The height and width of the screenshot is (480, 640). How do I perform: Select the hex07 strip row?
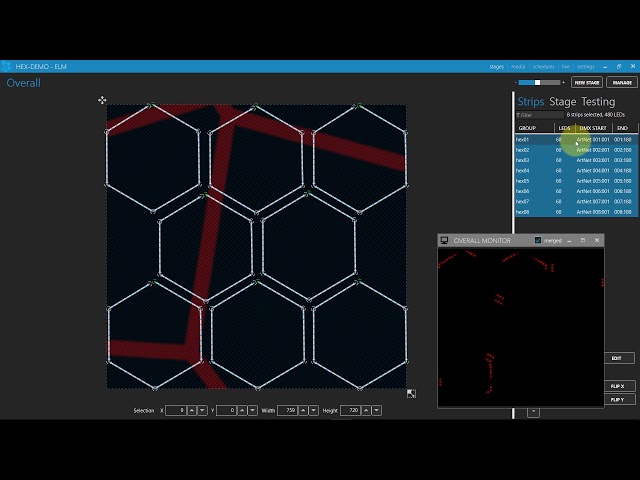click(x=576, y=202)
